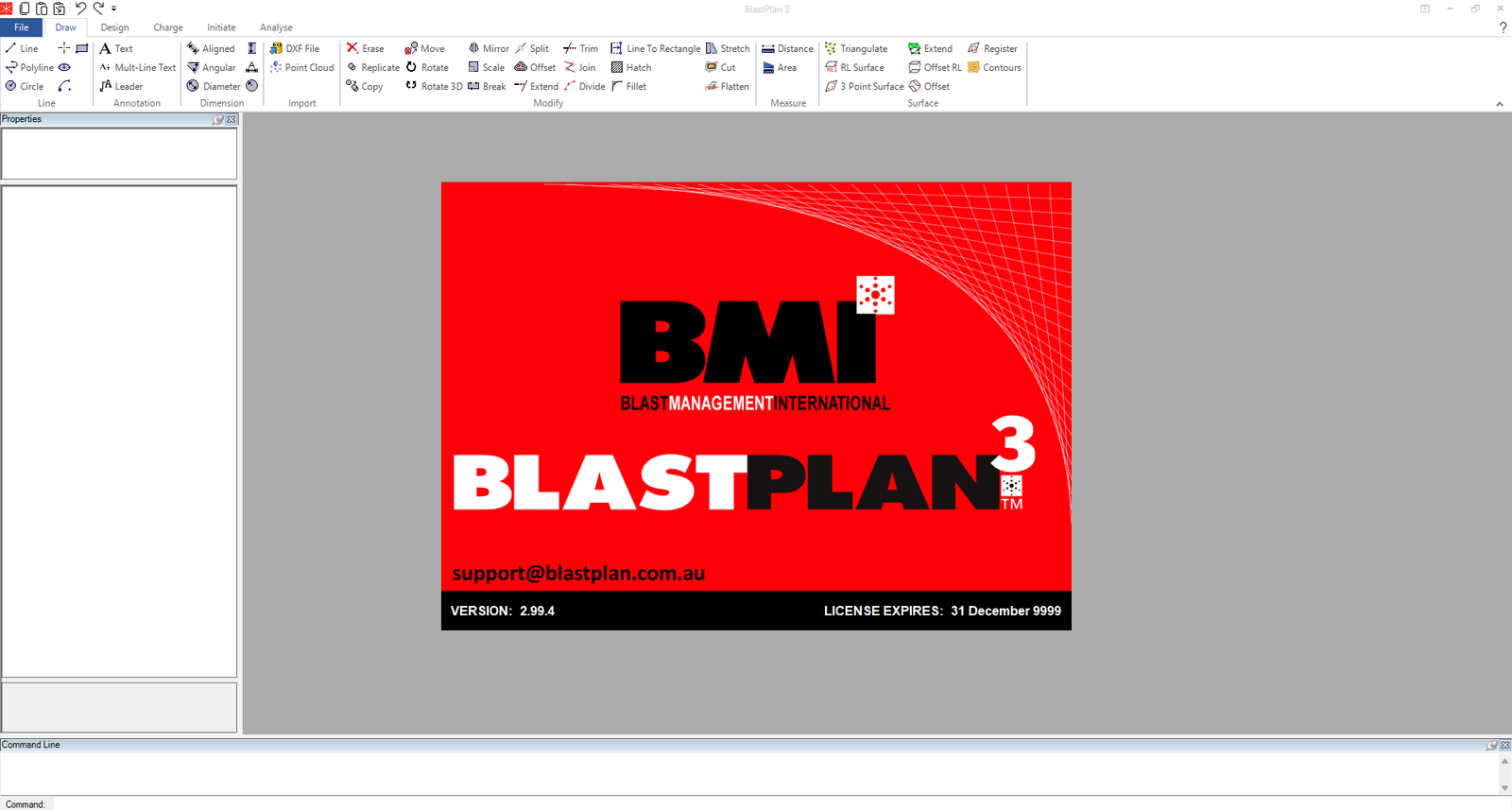Collapse the ribbon with the chevron

tap(1499, 104)
